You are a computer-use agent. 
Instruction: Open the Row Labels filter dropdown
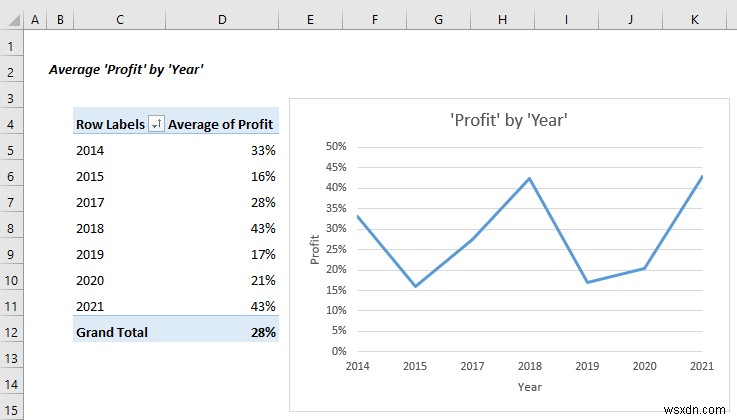pos(156,124)
